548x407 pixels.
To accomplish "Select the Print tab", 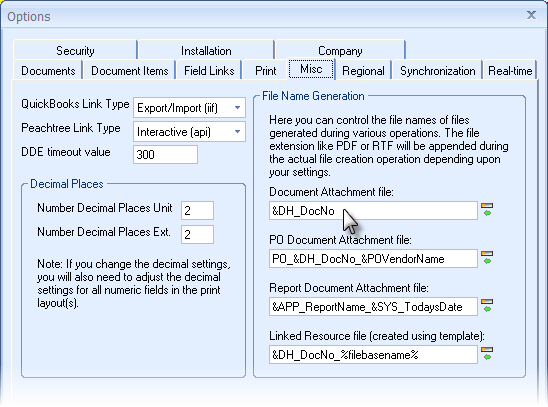I will click(x=266, y=71).
